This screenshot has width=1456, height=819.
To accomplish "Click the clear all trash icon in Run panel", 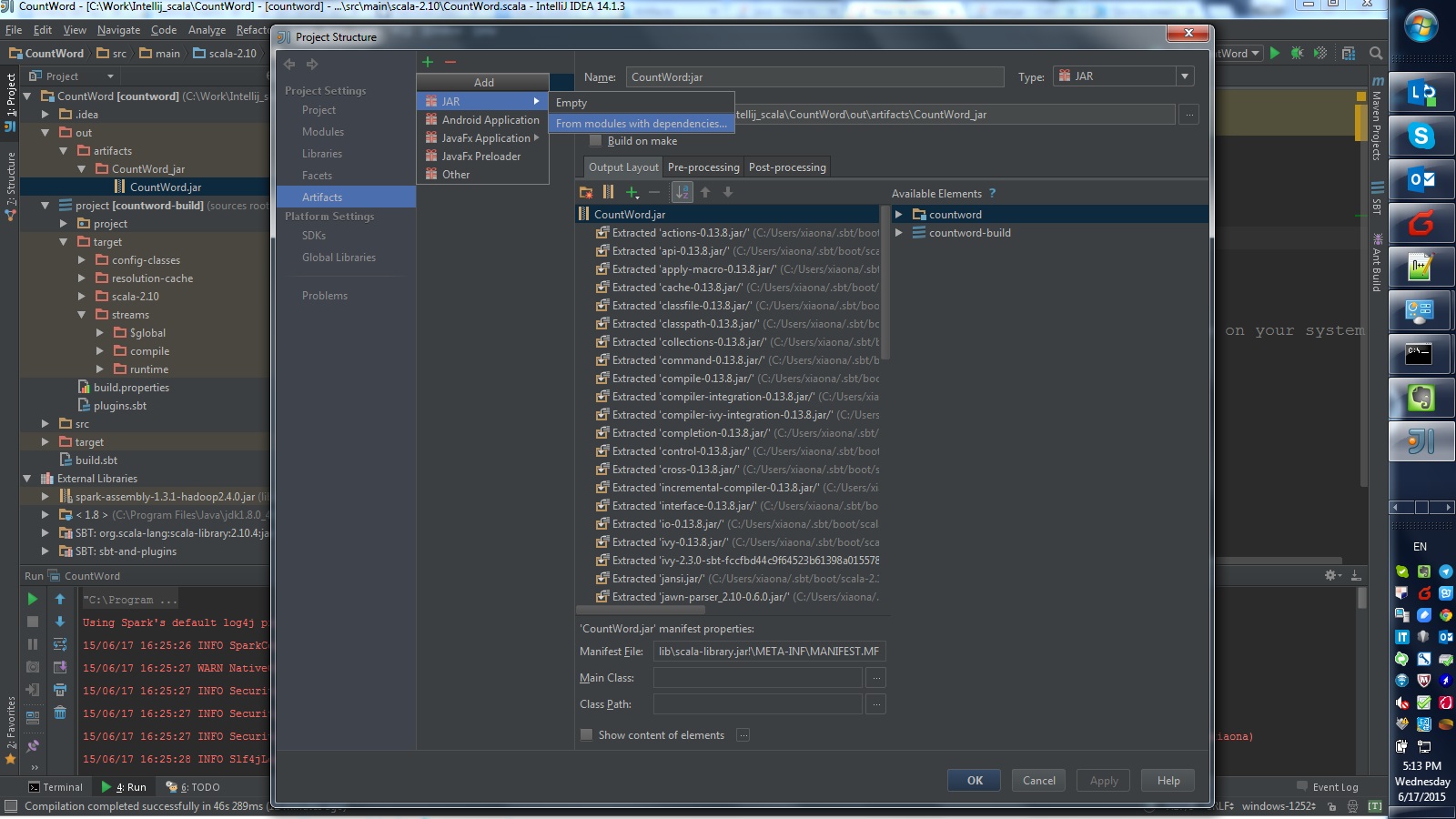I will pyautogui.click(x=60, y=713).
